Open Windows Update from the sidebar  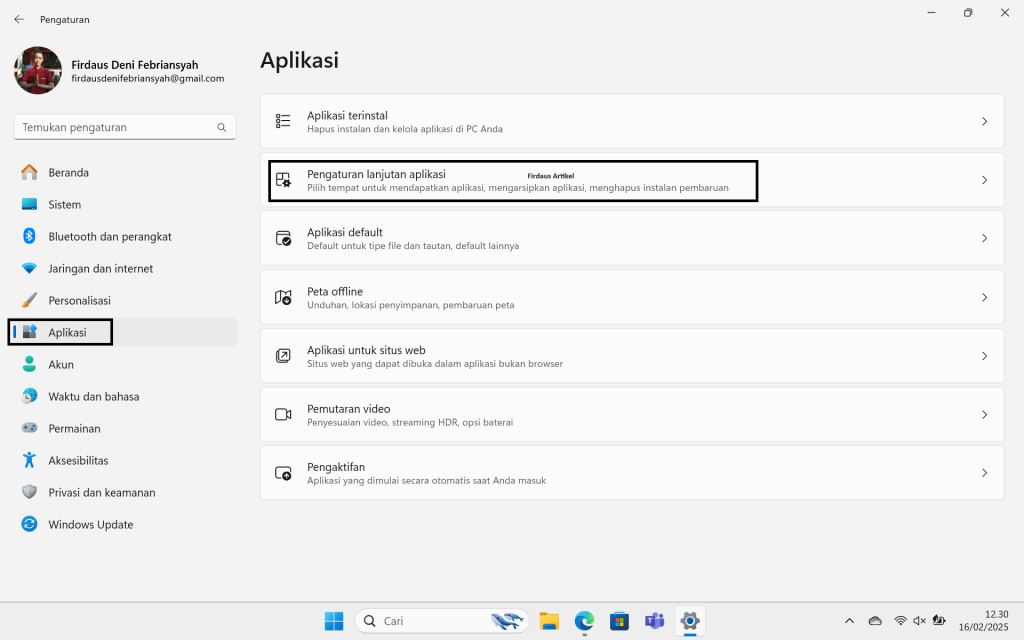(90, 525)
